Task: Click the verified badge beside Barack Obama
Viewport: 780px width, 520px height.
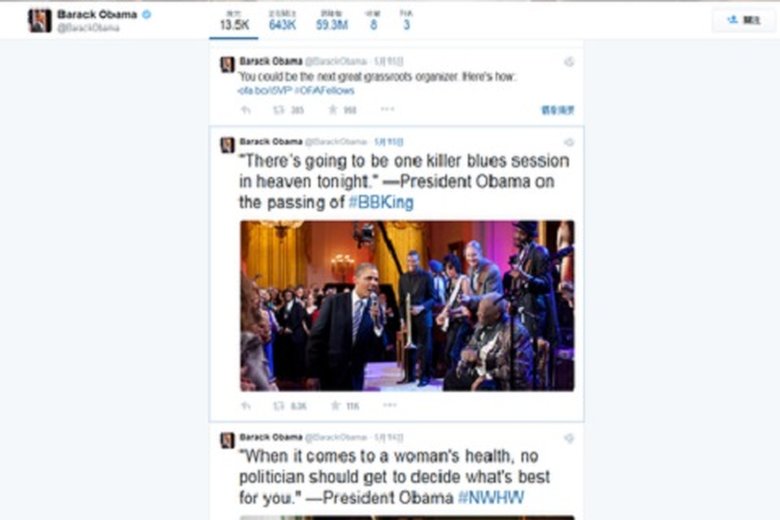Action: coord(147,14)
